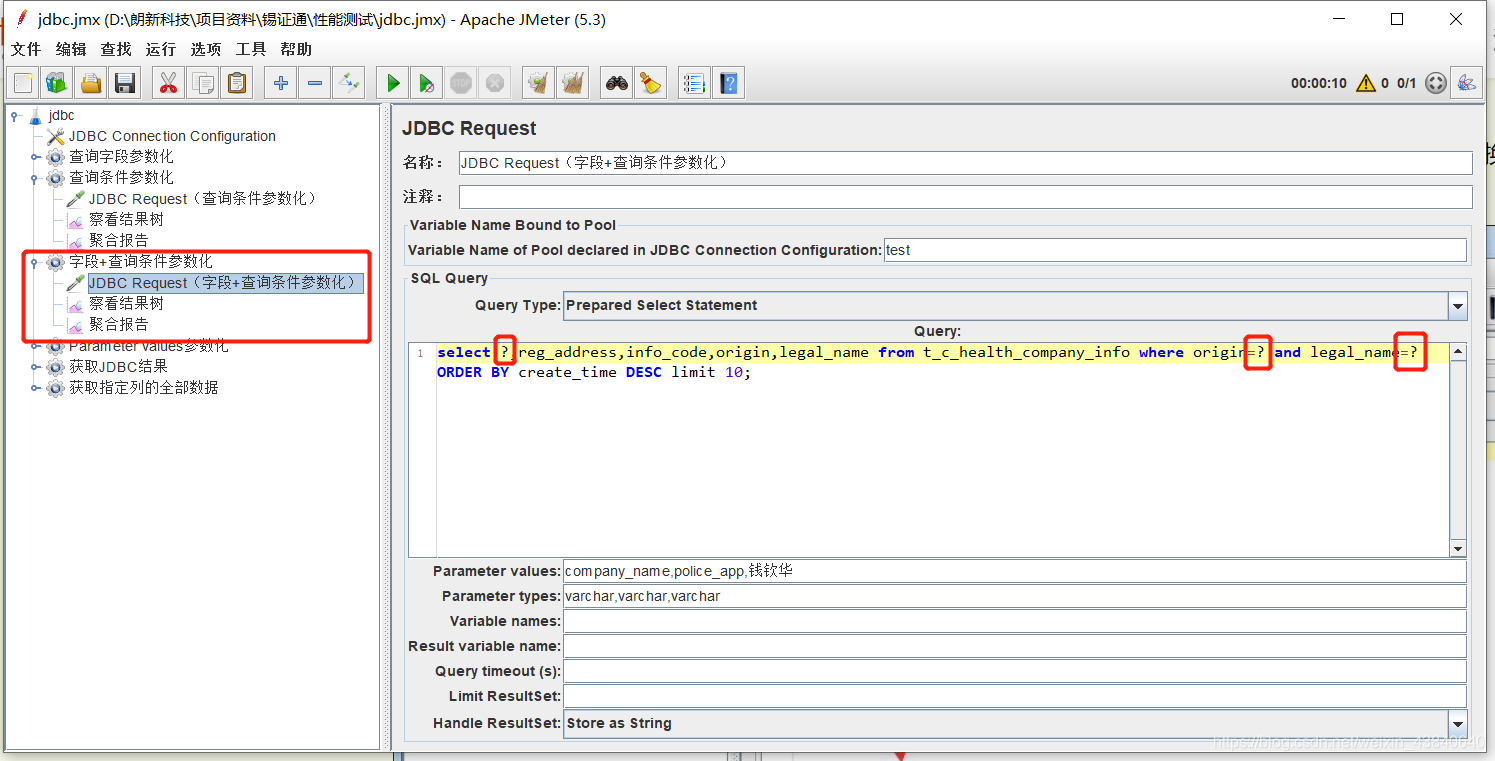Click the Limit ResultSet field
This screenshot has width=1495, height=761.
point(1015,696)
